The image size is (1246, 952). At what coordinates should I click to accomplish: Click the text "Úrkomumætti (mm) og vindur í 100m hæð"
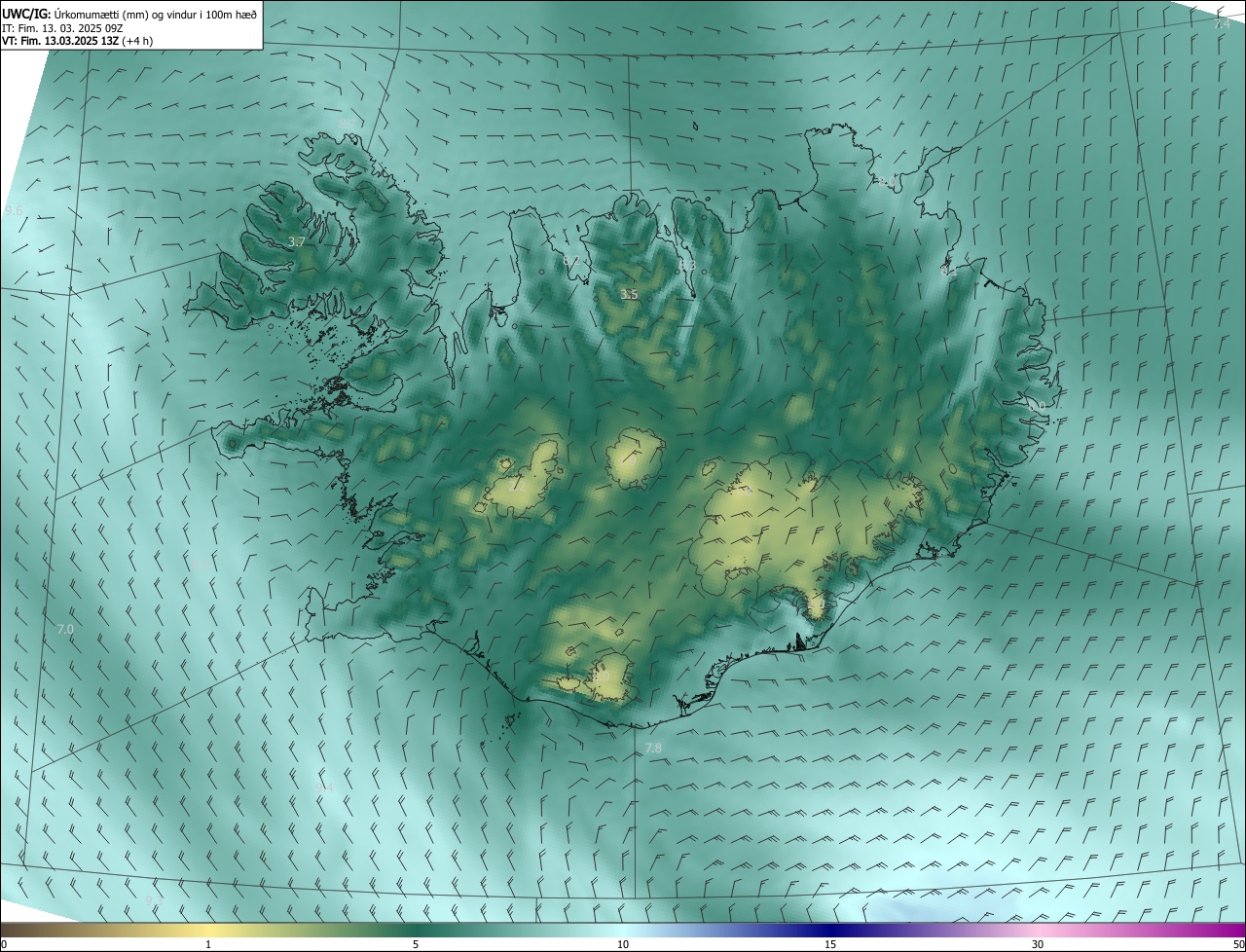click(156, 14)
